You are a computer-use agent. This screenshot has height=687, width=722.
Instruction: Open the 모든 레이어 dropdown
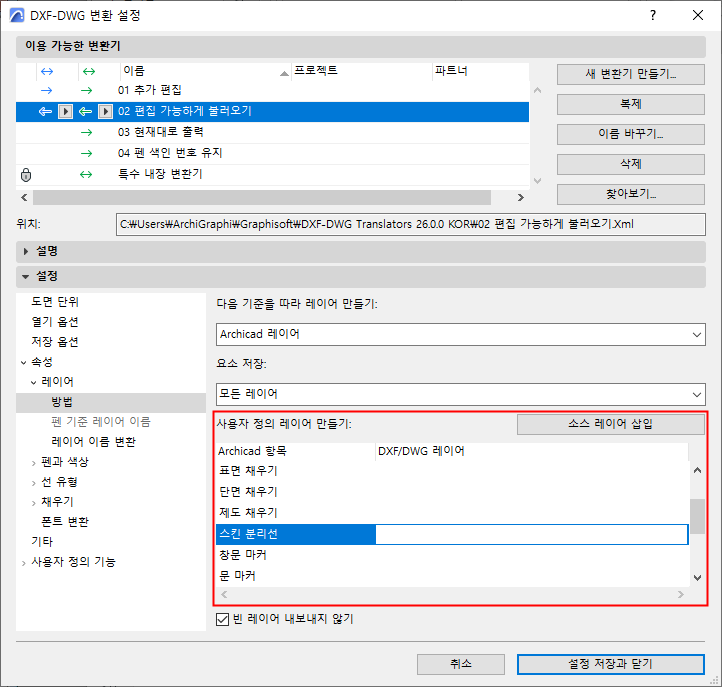[460, 394]
